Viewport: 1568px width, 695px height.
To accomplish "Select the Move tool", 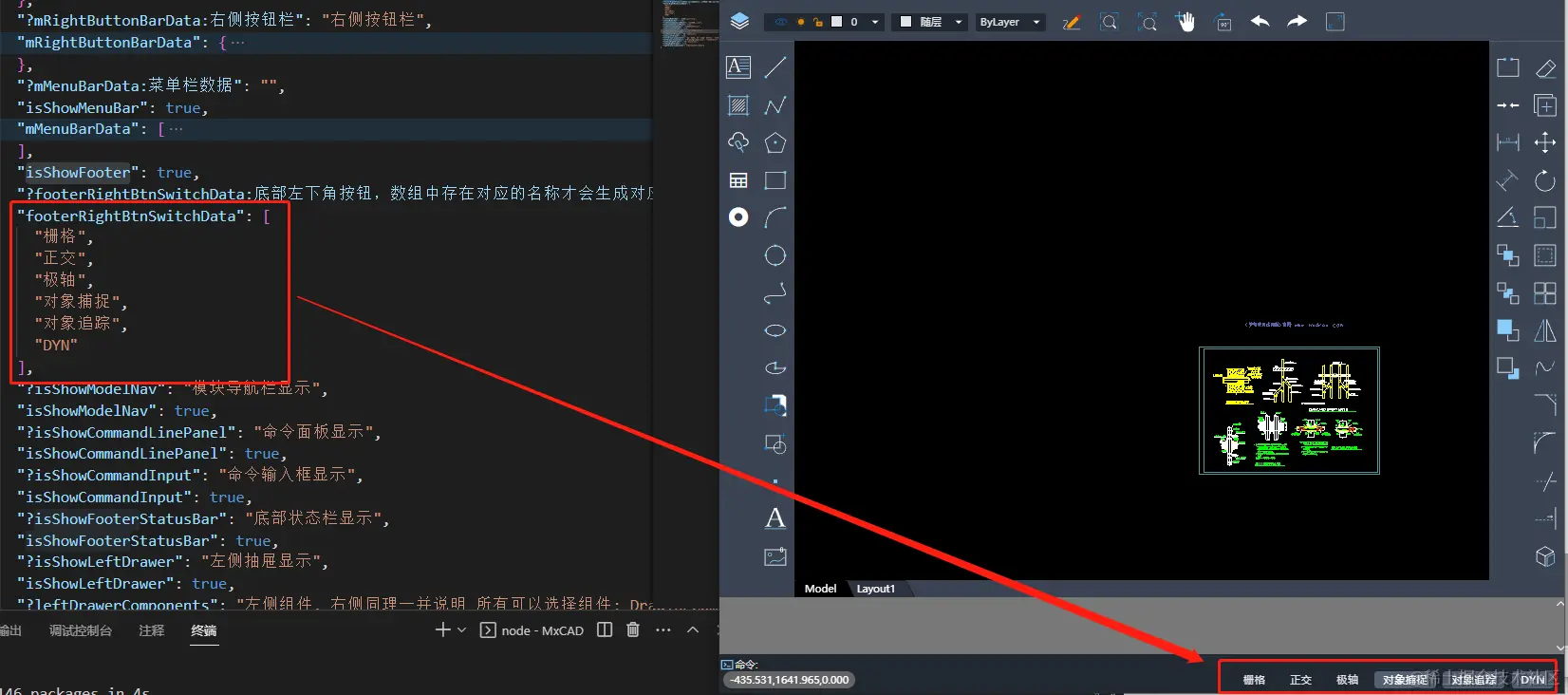I will (x=1545, y=142).
